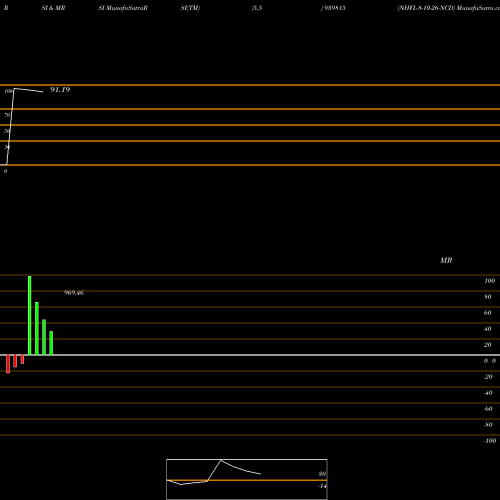The width and height of the screenshot is (500, 500).
Task: Click the MR axis label -100
Action: [x=490, y=441]
